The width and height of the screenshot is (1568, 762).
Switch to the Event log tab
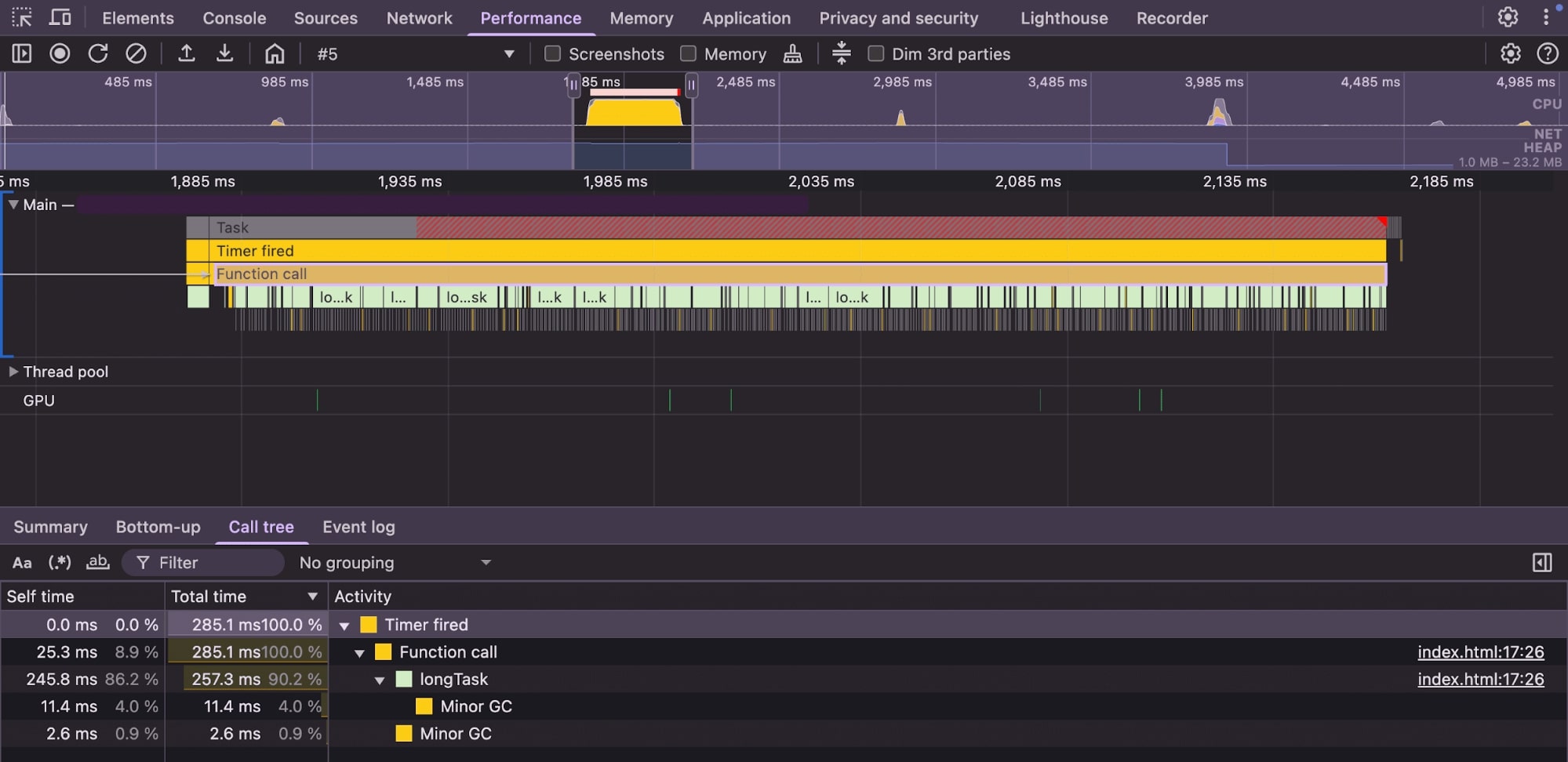[x=358, y=527]
